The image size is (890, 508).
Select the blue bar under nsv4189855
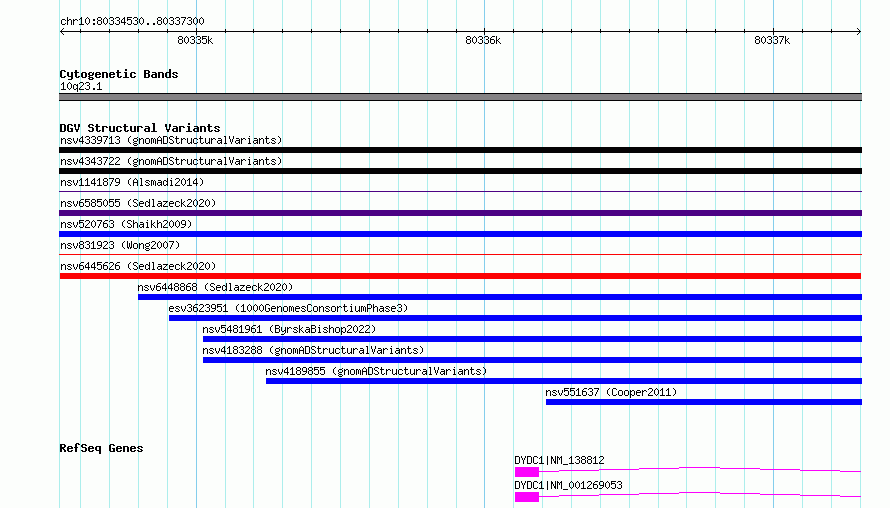pos(564,381)
